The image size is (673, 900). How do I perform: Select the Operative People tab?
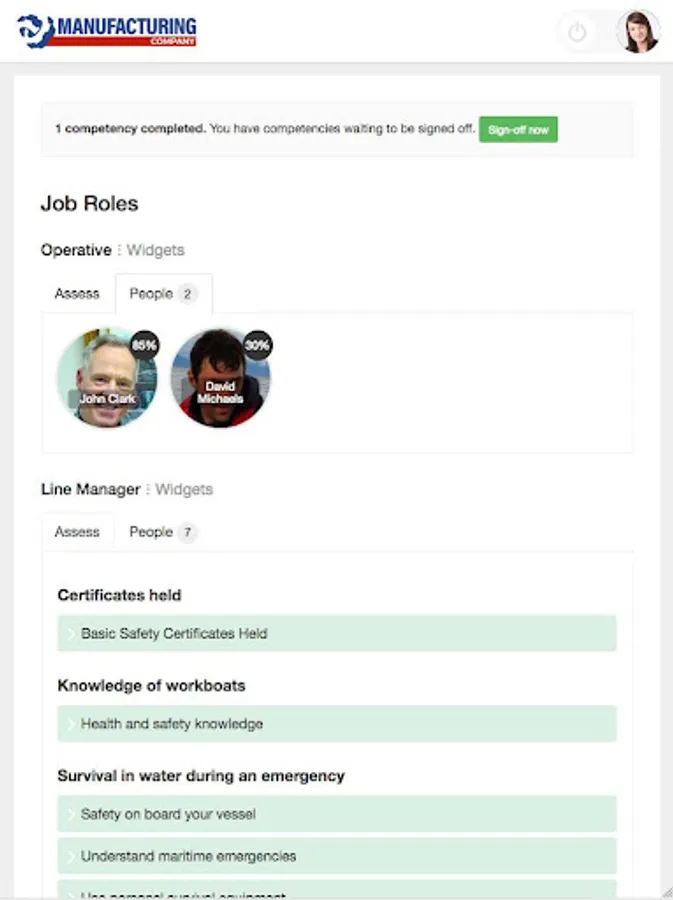pyautogui.click(x=152, y=294)
